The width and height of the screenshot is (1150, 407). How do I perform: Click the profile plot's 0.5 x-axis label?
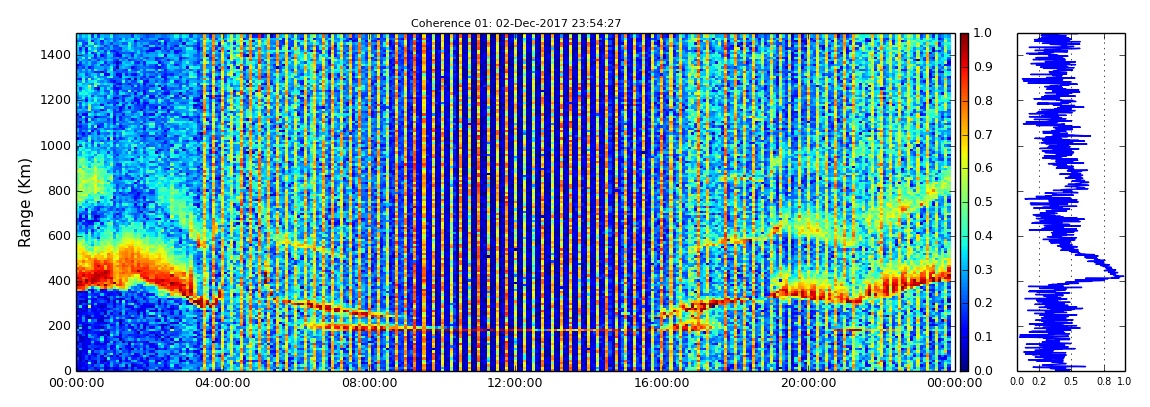[1072, 382]
